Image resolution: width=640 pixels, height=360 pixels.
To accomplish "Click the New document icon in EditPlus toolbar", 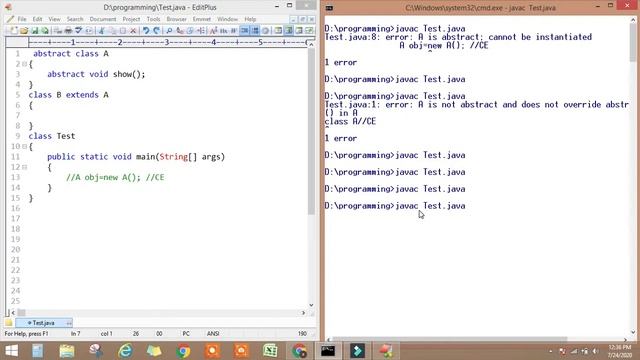I will click(14, 31).
